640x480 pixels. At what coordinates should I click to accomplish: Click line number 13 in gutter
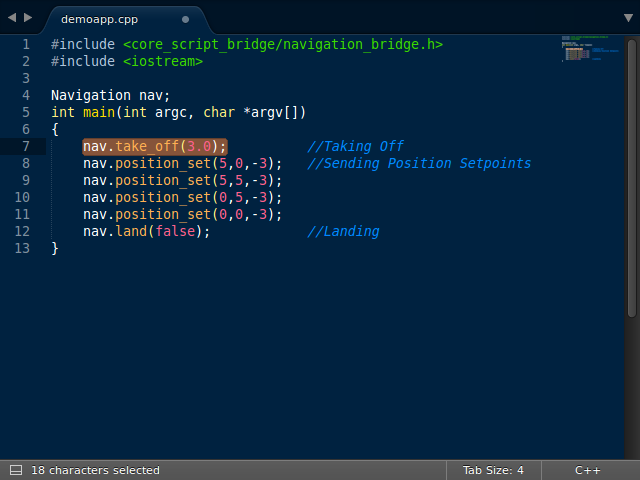(x=21, y=248)
